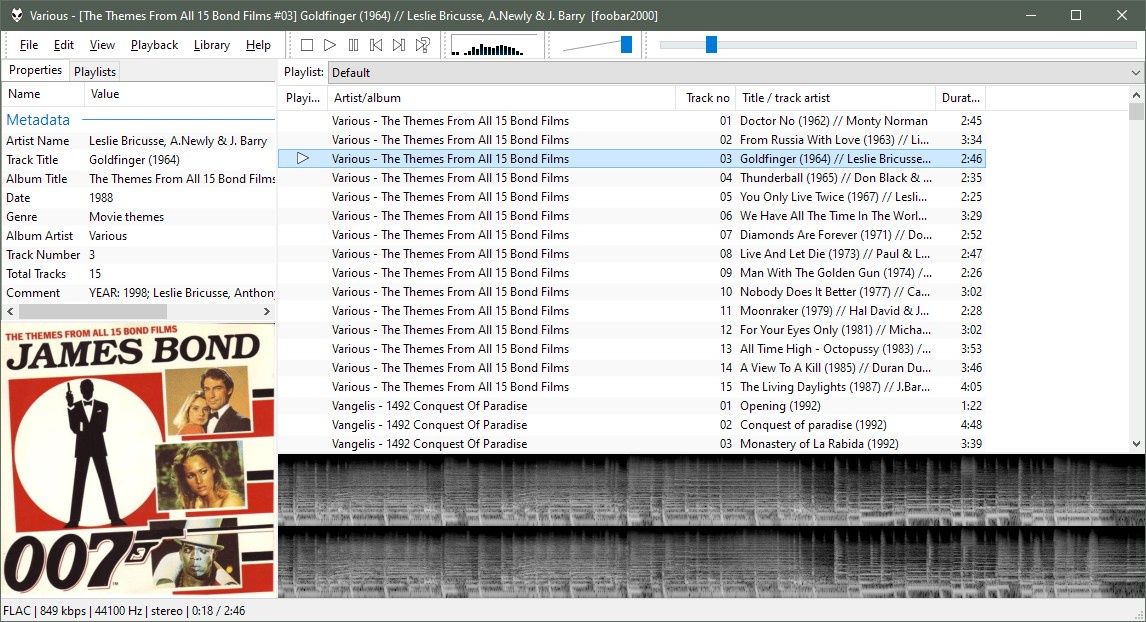Click the Artist Name property value
Image resolution: width=1146 pixels, height=622 pixels.
point(178,141)
